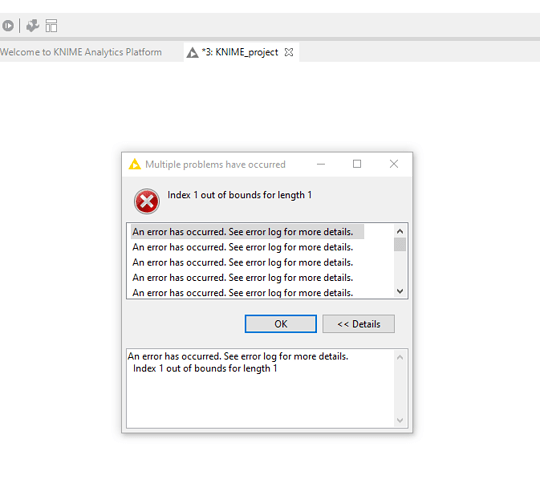The image size is (540, 500).
Task: Switch to Welcome to KNIME Analytics Platform tab
Action: tap(81, 52)
